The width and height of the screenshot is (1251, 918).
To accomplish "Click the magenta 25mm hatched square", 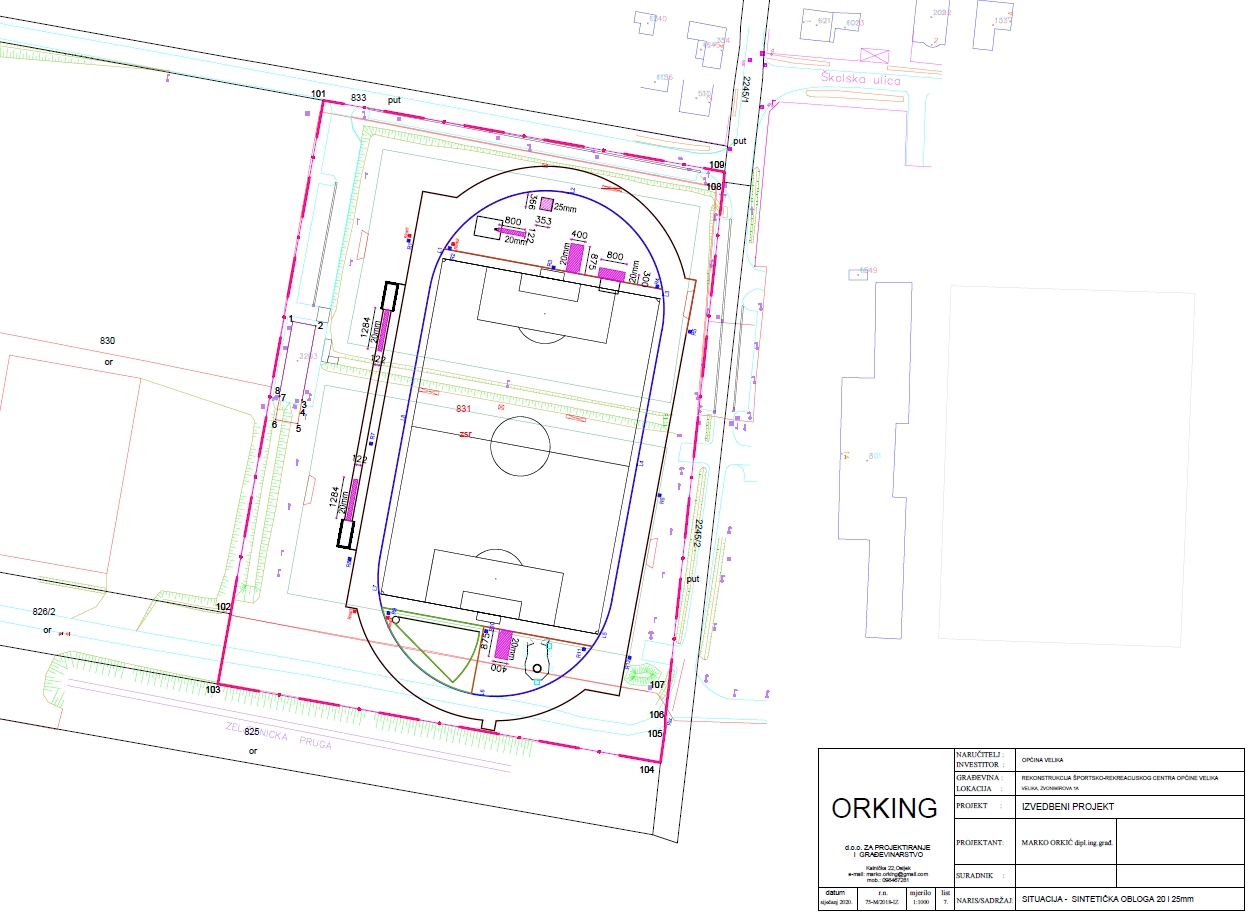I will click(546, 204).
